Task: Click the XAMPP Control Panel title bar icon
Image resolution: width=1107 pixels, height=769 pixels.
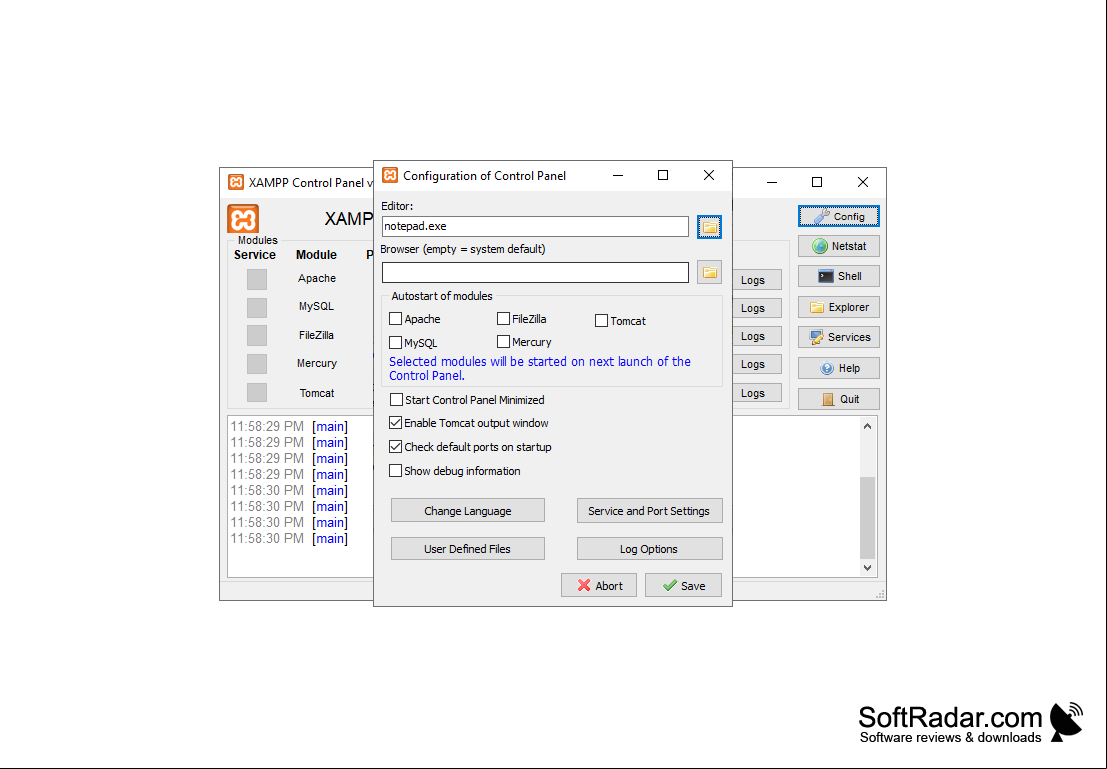Action: coord(236,182)
